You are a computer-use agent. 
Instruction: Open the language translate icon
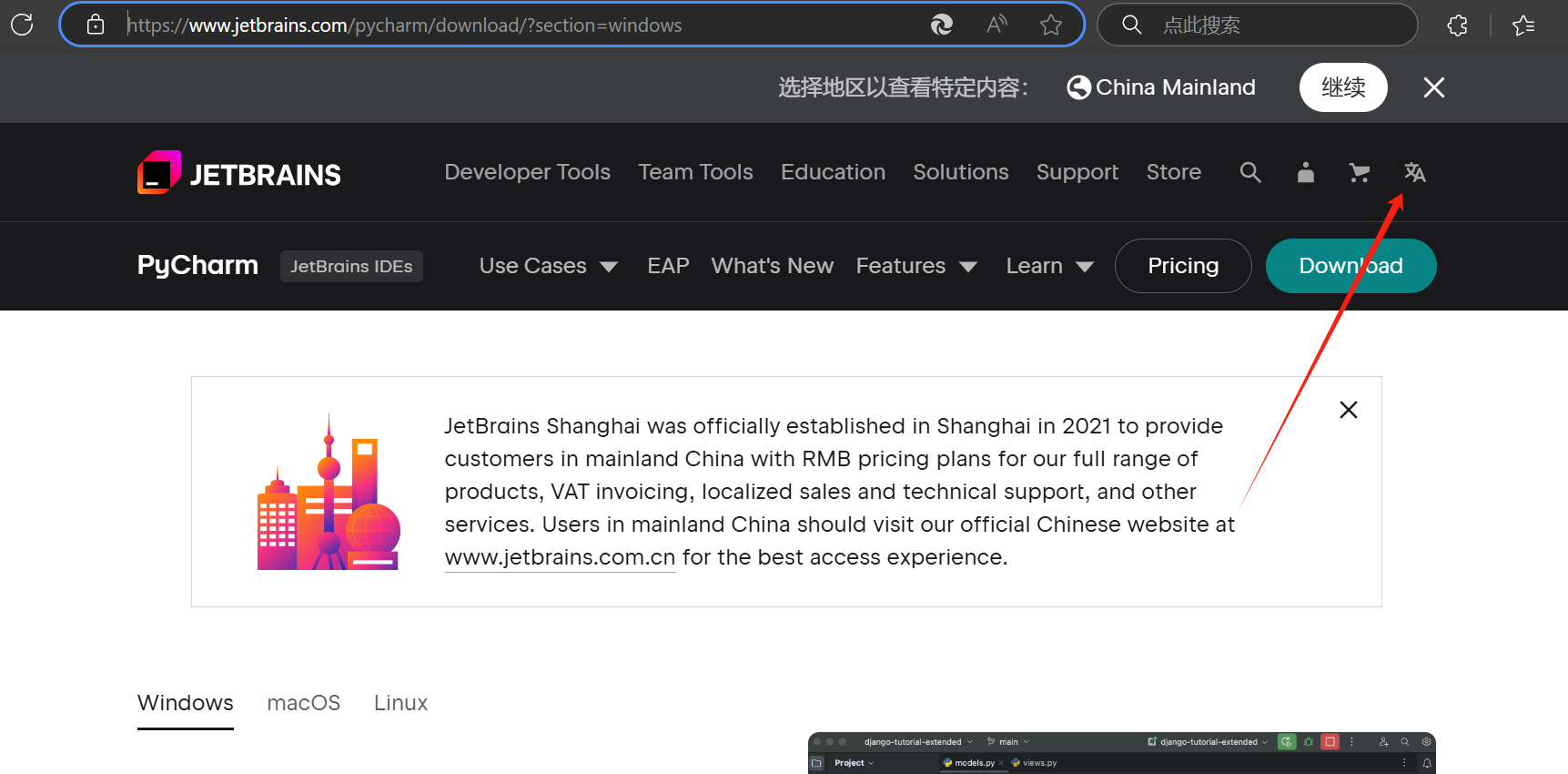[1414, 172]
